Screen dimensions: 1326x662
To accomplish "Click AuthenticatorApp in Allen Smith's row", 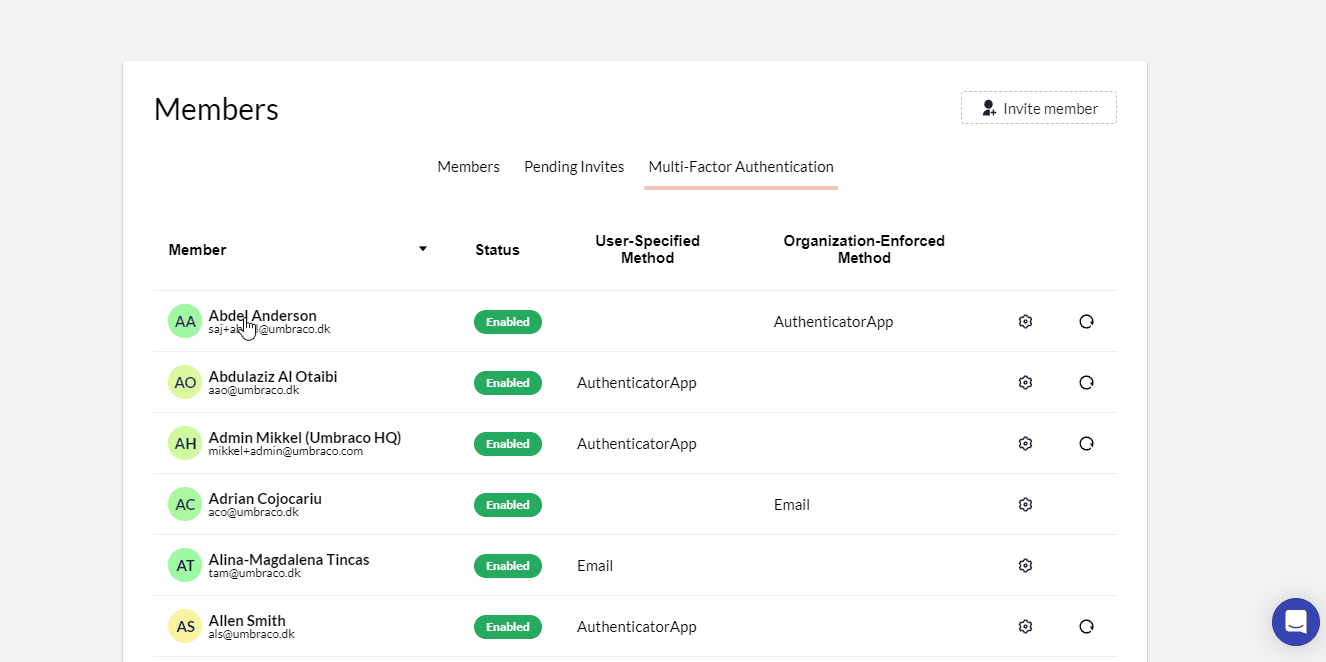I will pos(637,627).
